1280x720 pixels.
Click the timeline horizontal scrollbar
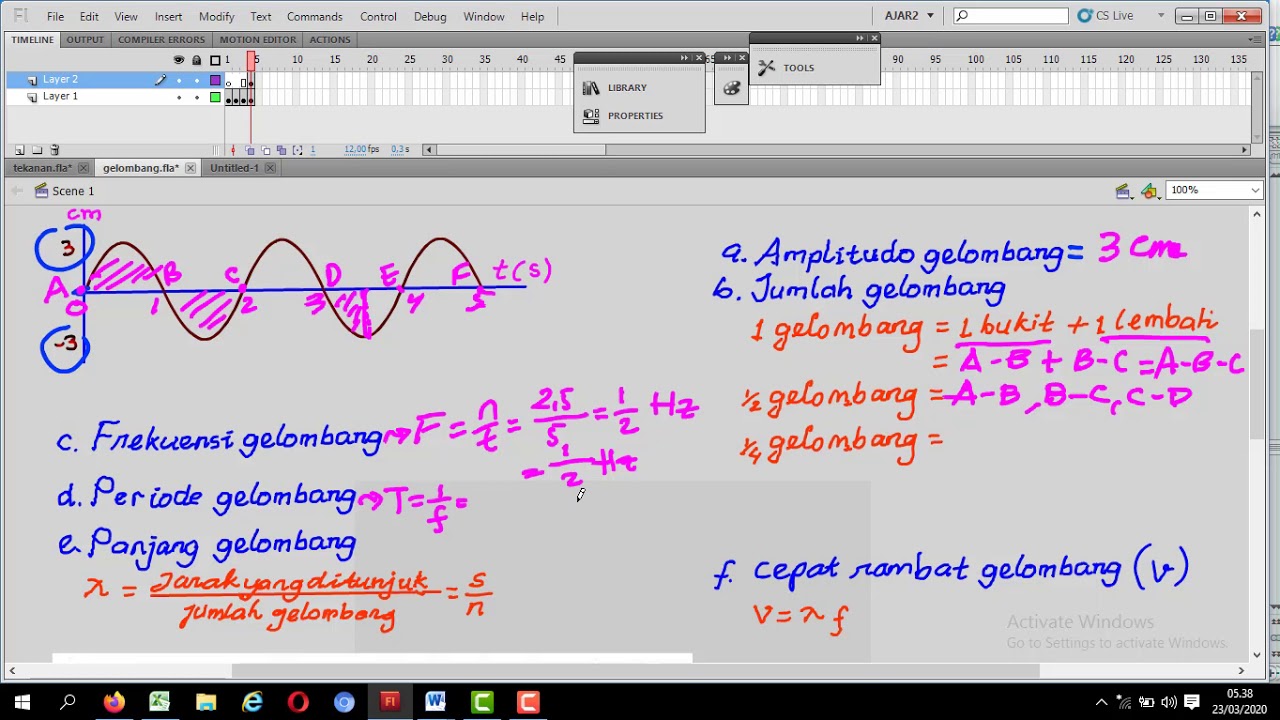tap(520, 150)
